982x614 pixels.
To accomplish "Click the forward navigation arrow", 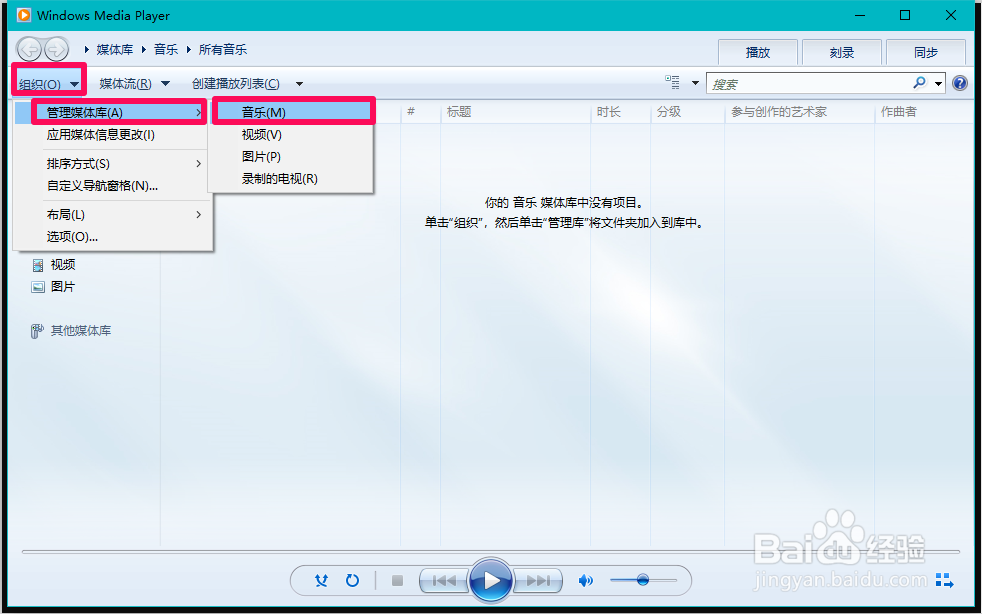I will [x=56, y=49].
